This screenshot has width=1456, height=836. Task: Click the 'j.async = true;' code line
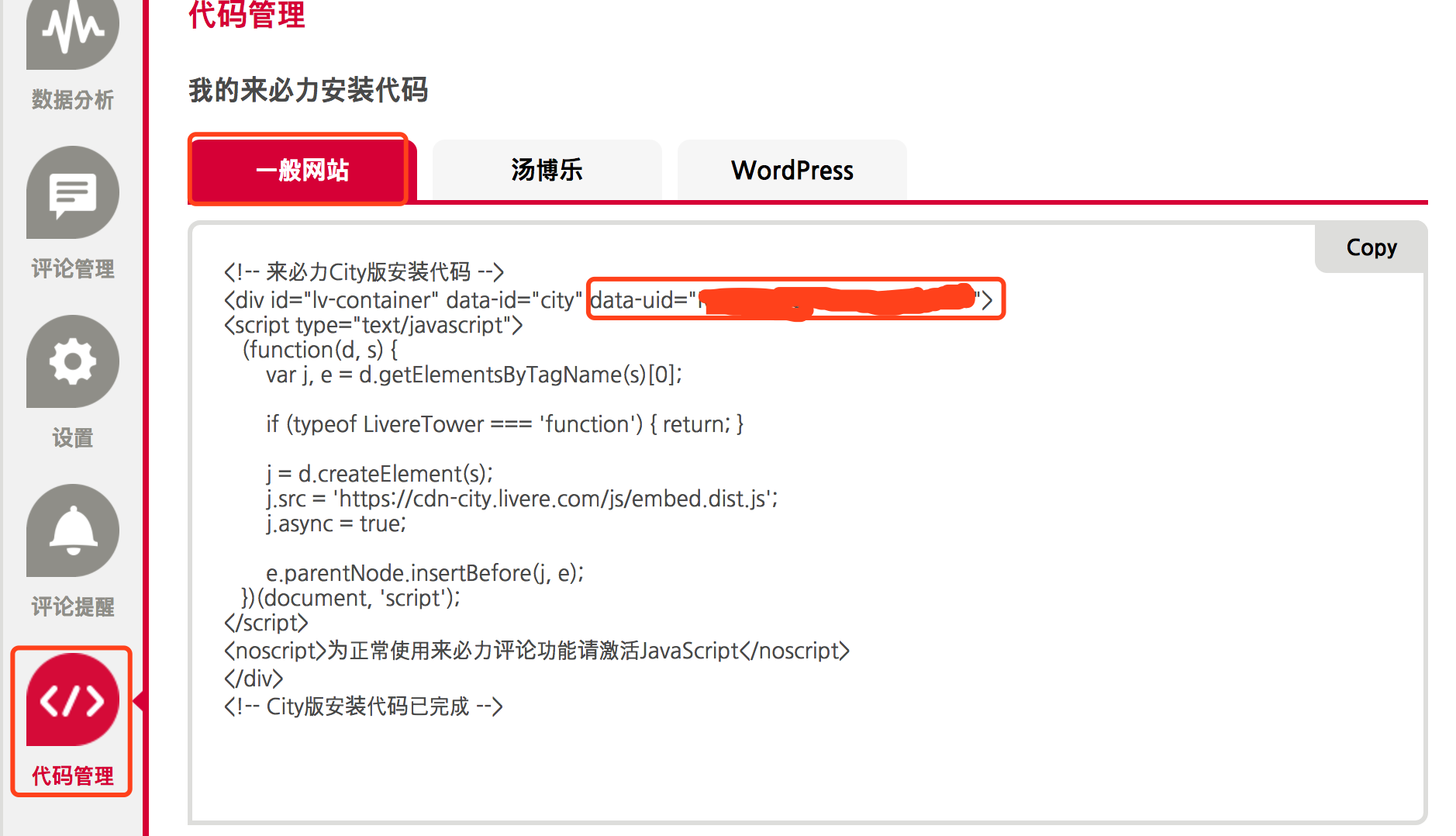336,523
